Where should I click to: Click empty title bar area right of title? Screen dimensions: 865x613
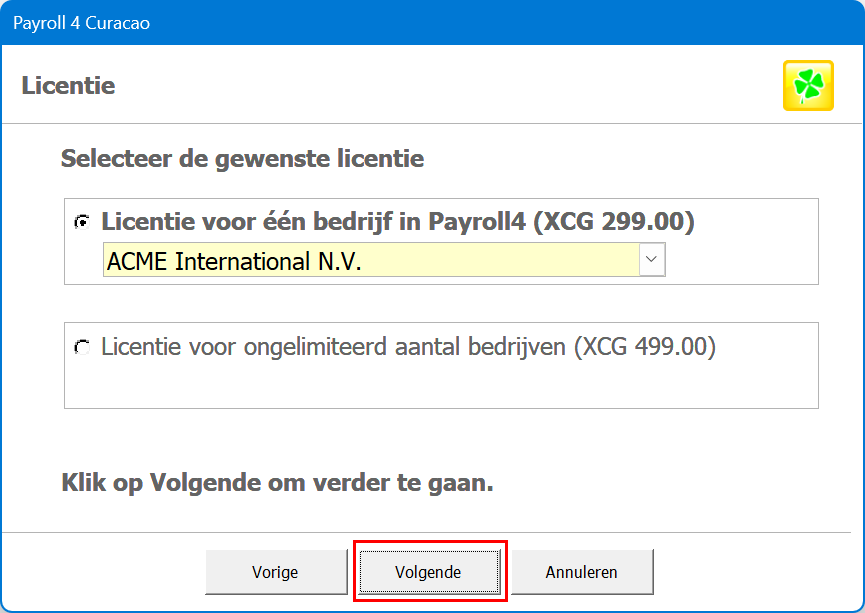[x=500, y=22]
